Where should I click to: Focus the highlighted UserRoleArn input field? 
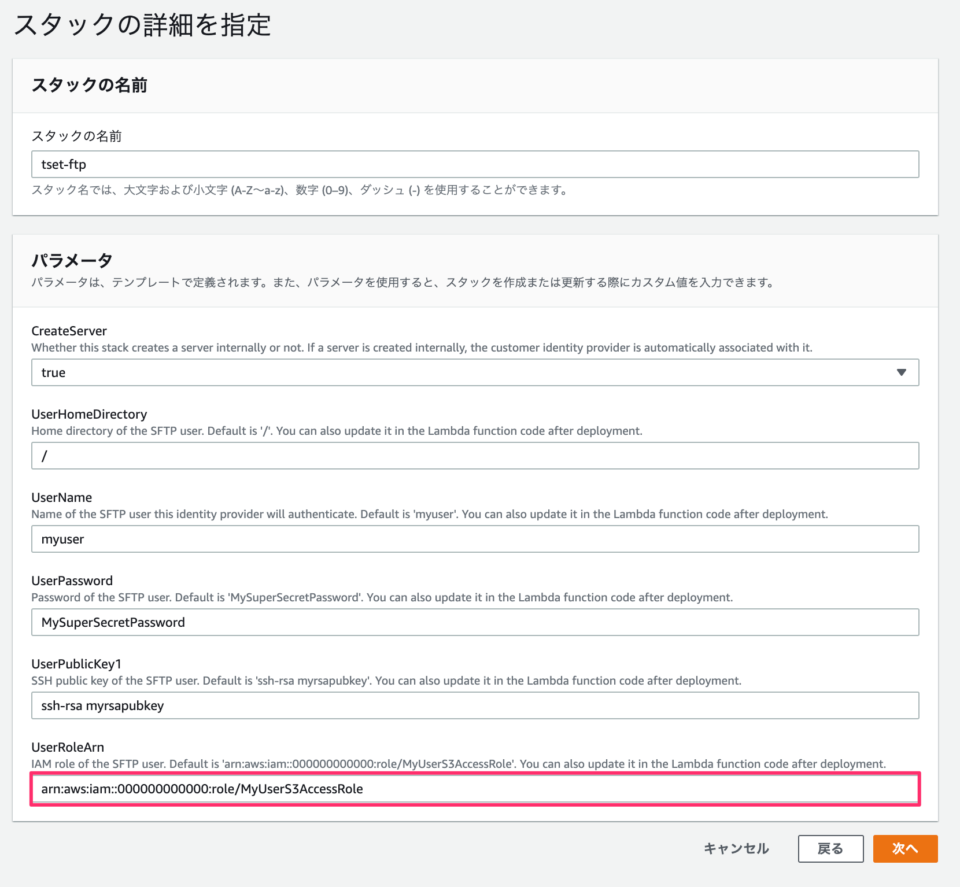(x=474, y=789)
